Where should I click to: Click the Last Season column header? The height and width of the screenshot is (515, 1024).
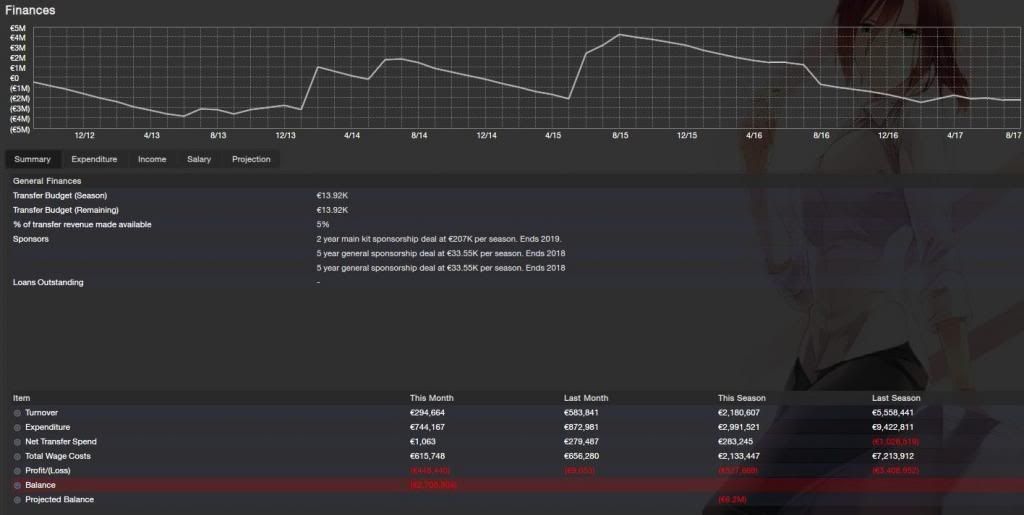(x=896, y=398)
